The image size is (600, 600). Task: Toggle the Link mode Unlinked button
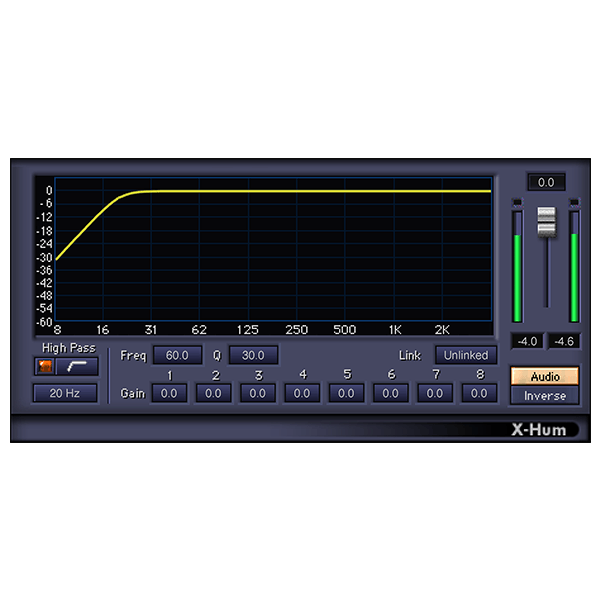pos(466,355)
